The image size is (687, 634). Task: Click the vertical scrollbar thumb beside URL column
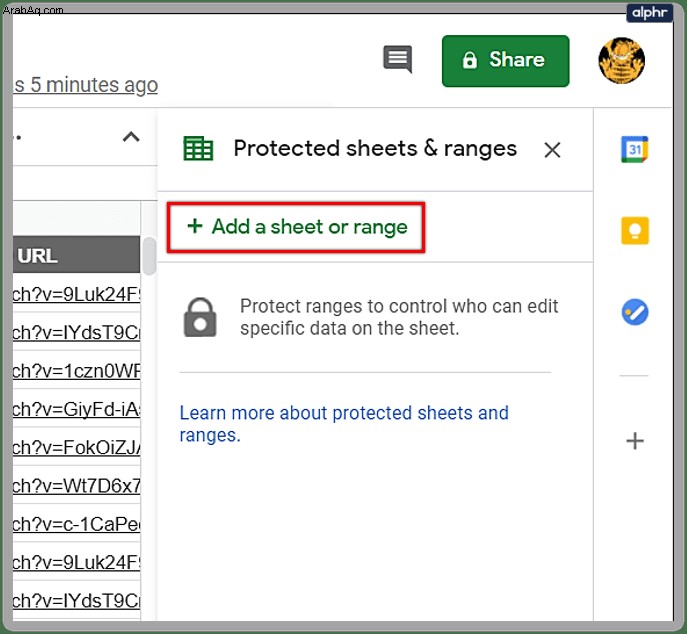pyautogui.click(x=150, y=256)
